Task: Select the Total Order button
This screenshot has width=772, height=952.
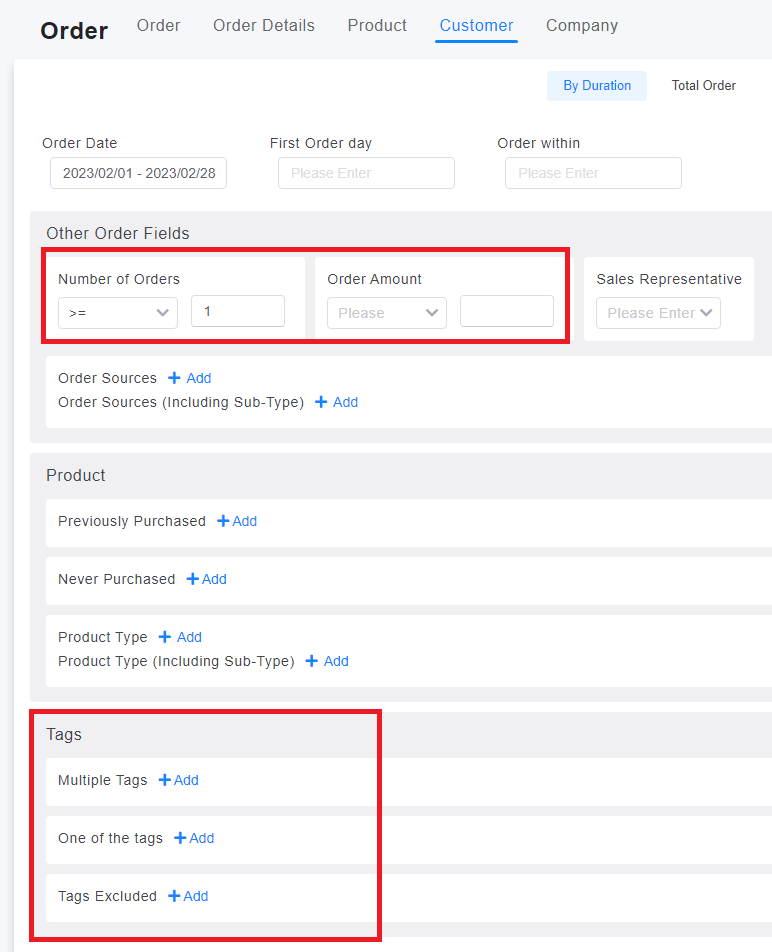Action: (x=703, y=86)
